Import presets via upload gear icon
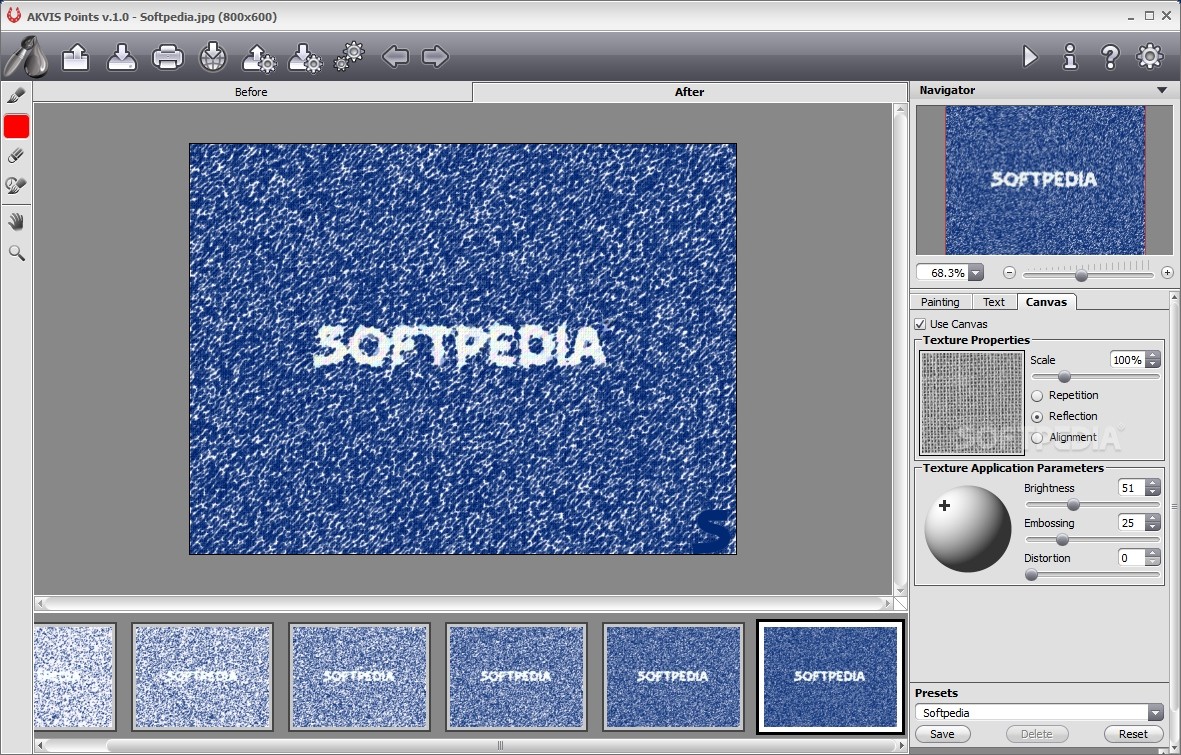 (259, 58)
